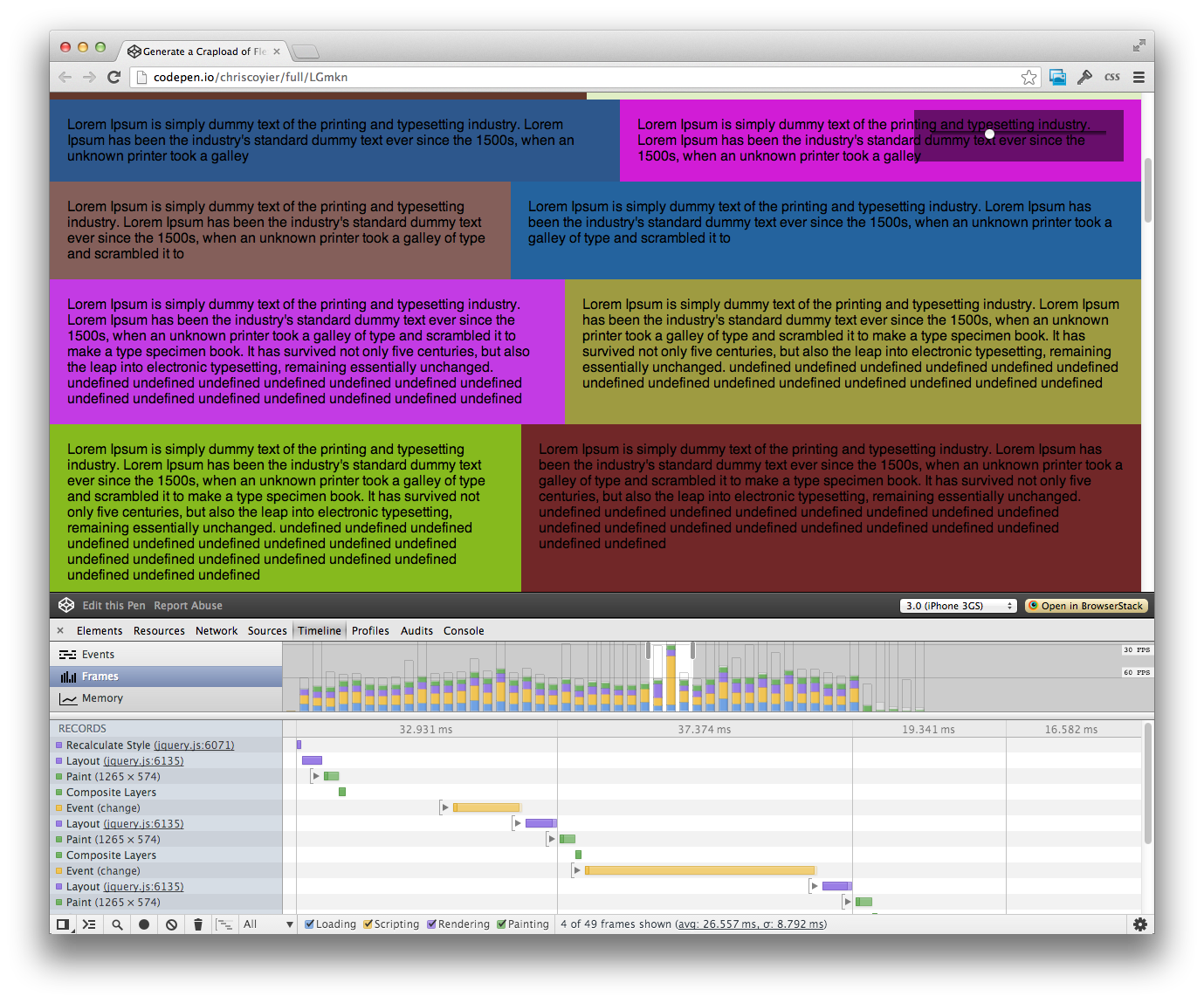This screenshot has width=1204, height=1003.
Task: Start recording the timeline
Action: tap(144, 924)
